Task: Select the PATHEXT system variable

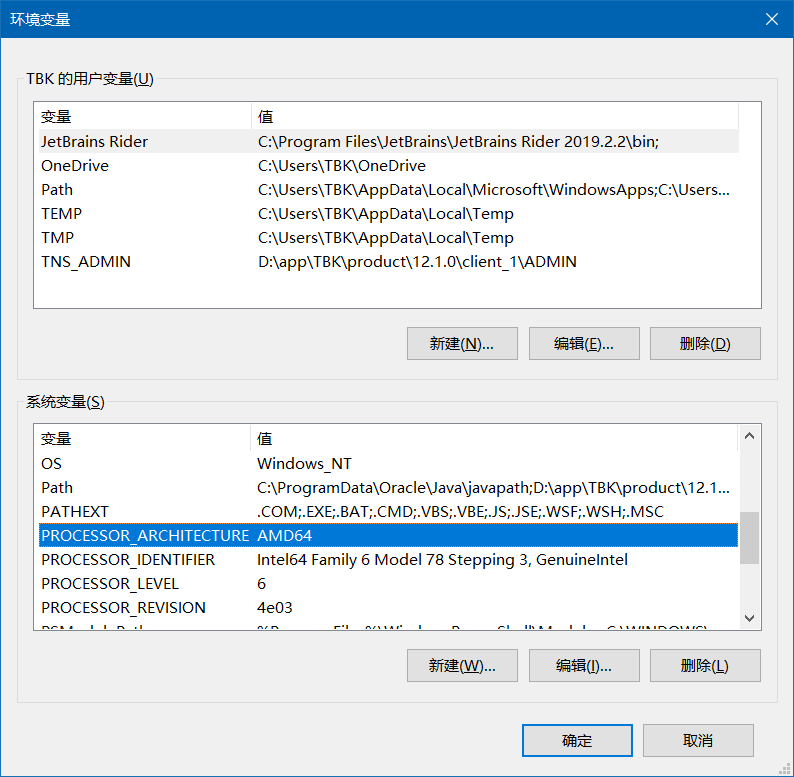Action: [x=75, y=512]
